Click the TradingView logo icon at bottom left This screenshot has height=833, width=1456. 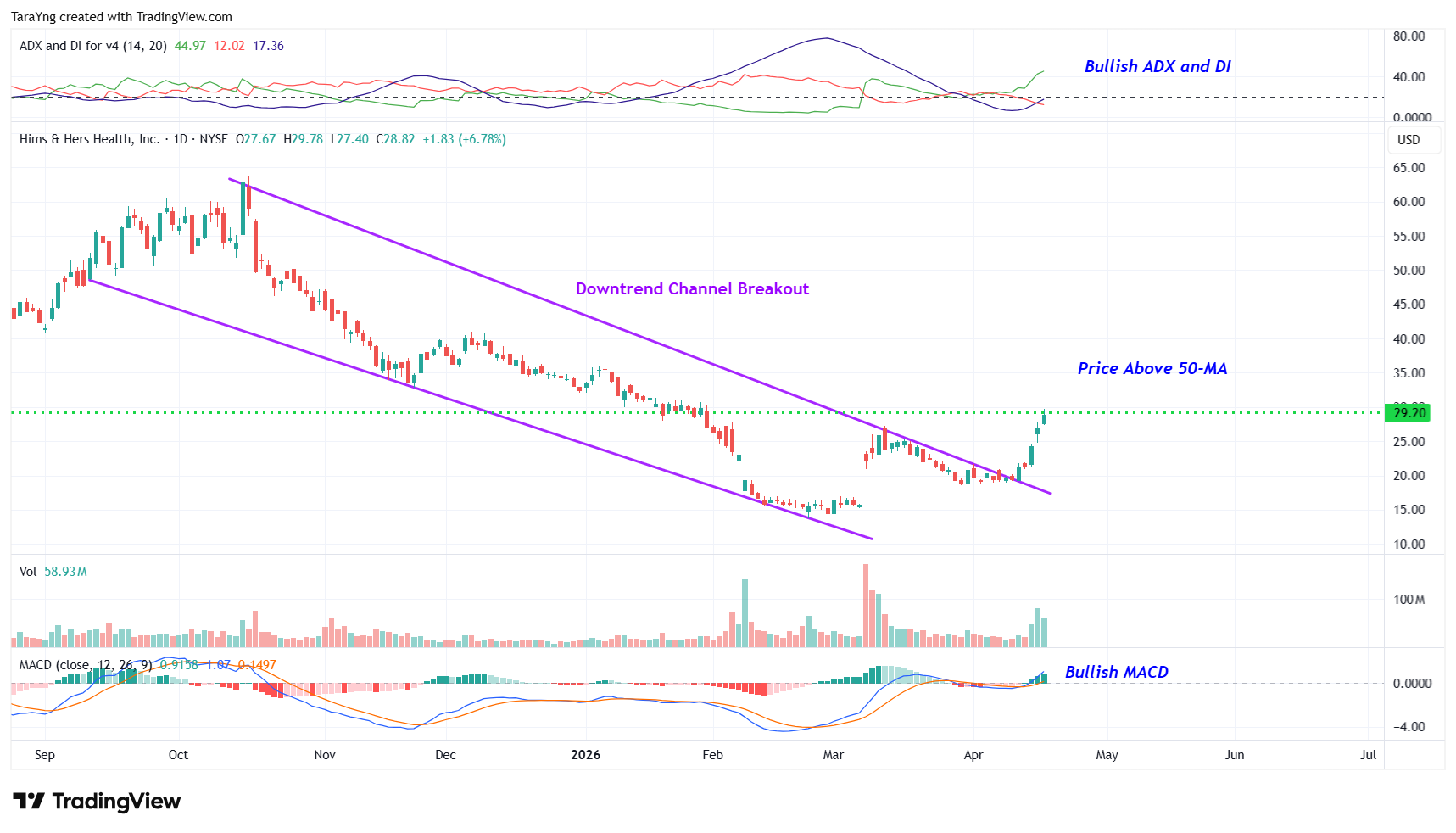(28, 801)
